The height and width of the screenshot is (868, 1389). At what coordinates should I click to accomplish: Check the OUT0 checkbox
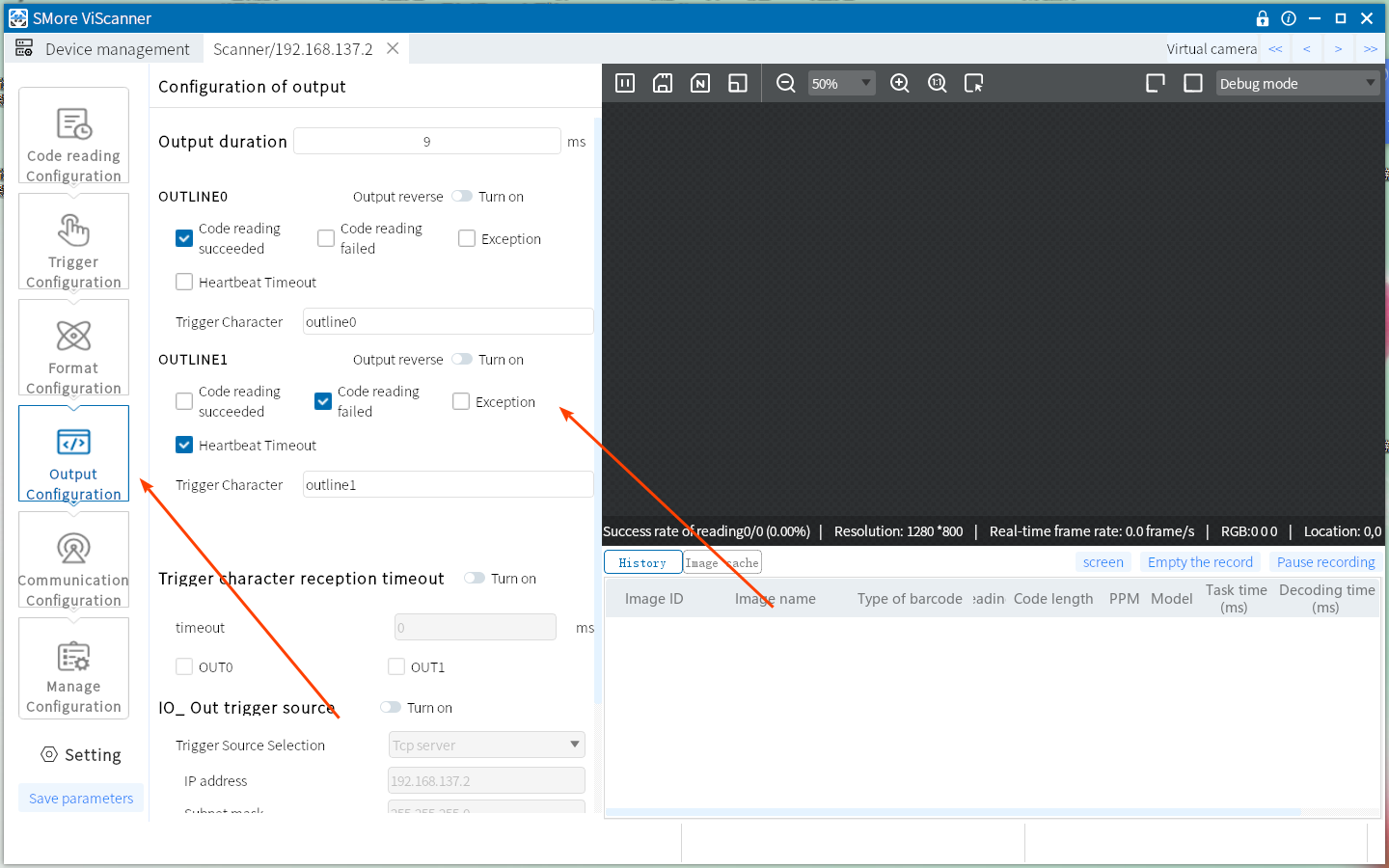pyautogui.click(x=184, y=666)
